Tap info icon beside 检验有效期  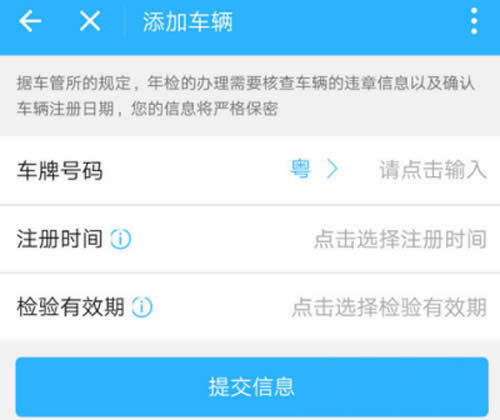coord(142,307)
